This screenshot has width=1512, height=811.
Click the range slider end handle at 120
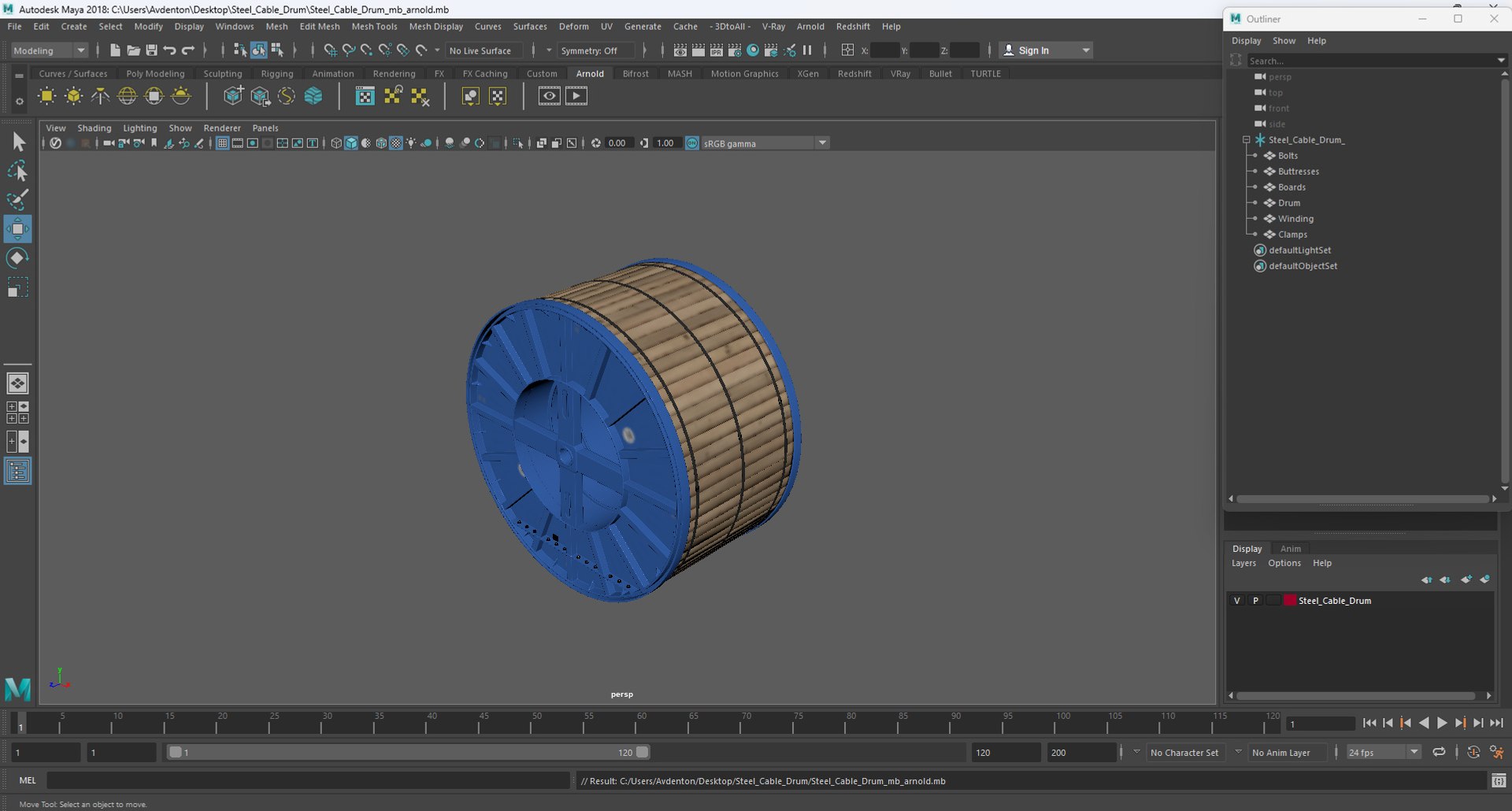643,753
